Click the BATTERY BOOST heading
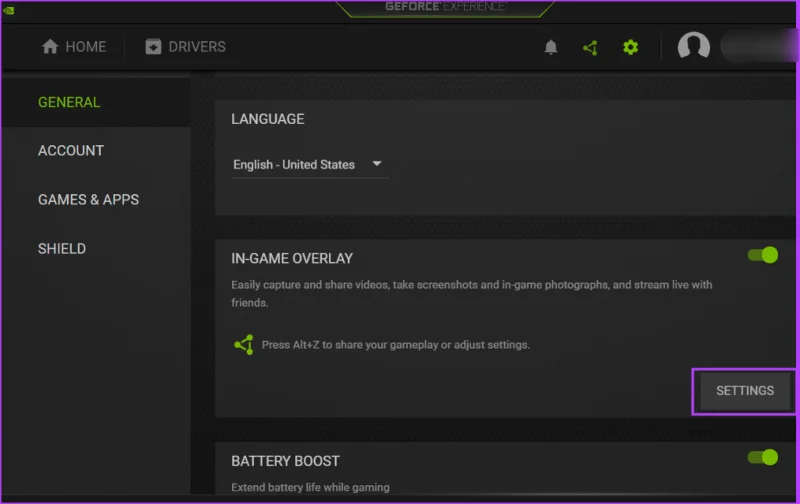 (285, 461)
